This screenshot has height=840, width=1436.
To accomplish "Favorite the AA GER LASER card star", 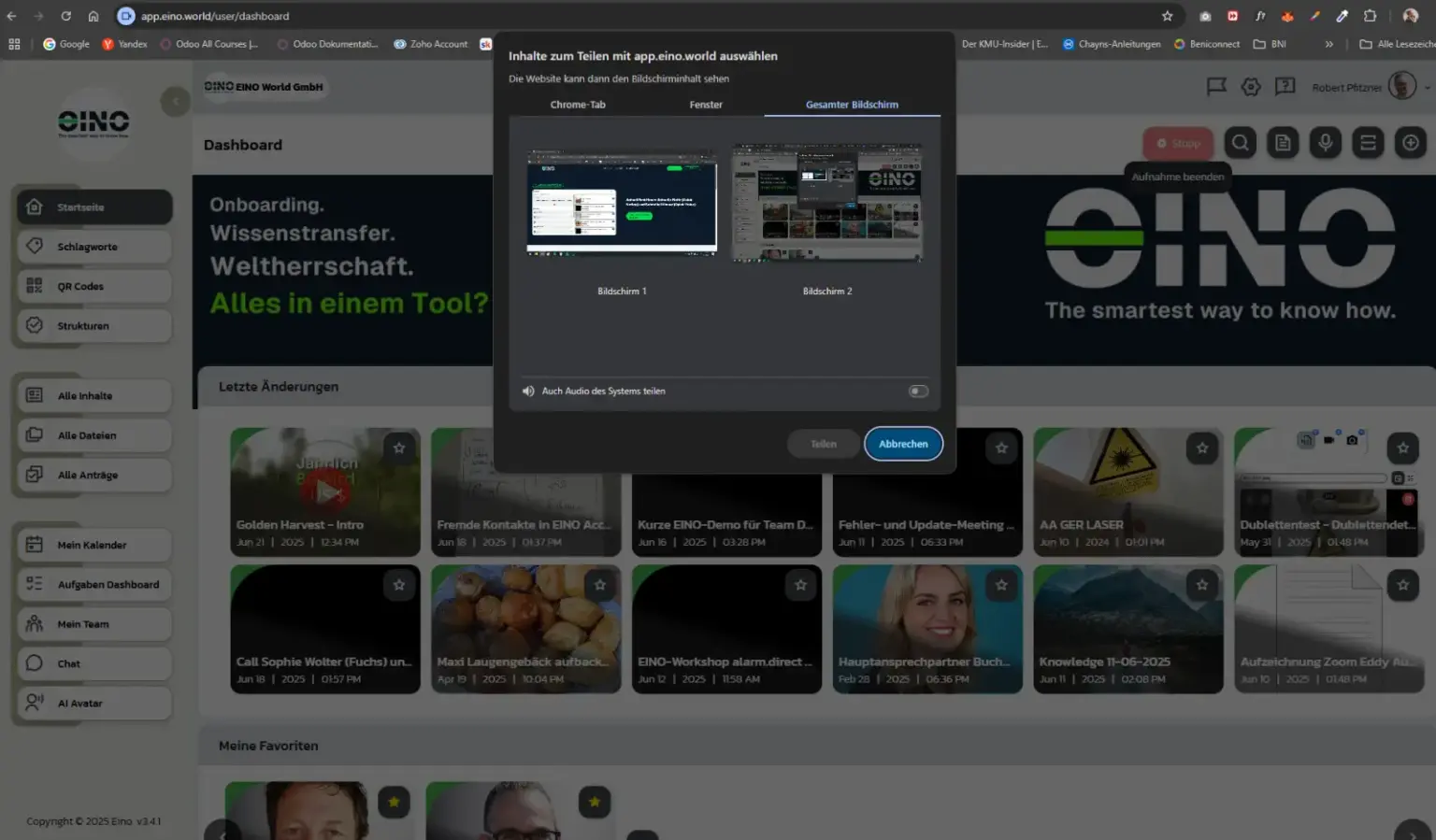I will click(1202, 448).
